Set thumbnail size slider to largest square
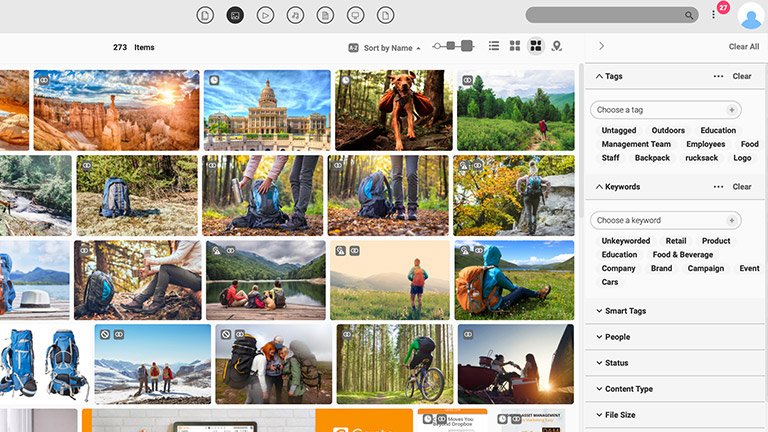 [x=467, y=46]
